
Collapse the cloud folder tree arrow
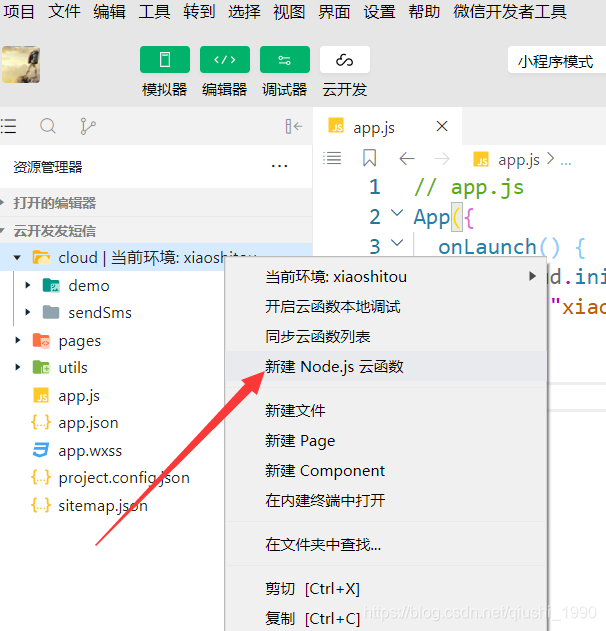pos(17,258)
